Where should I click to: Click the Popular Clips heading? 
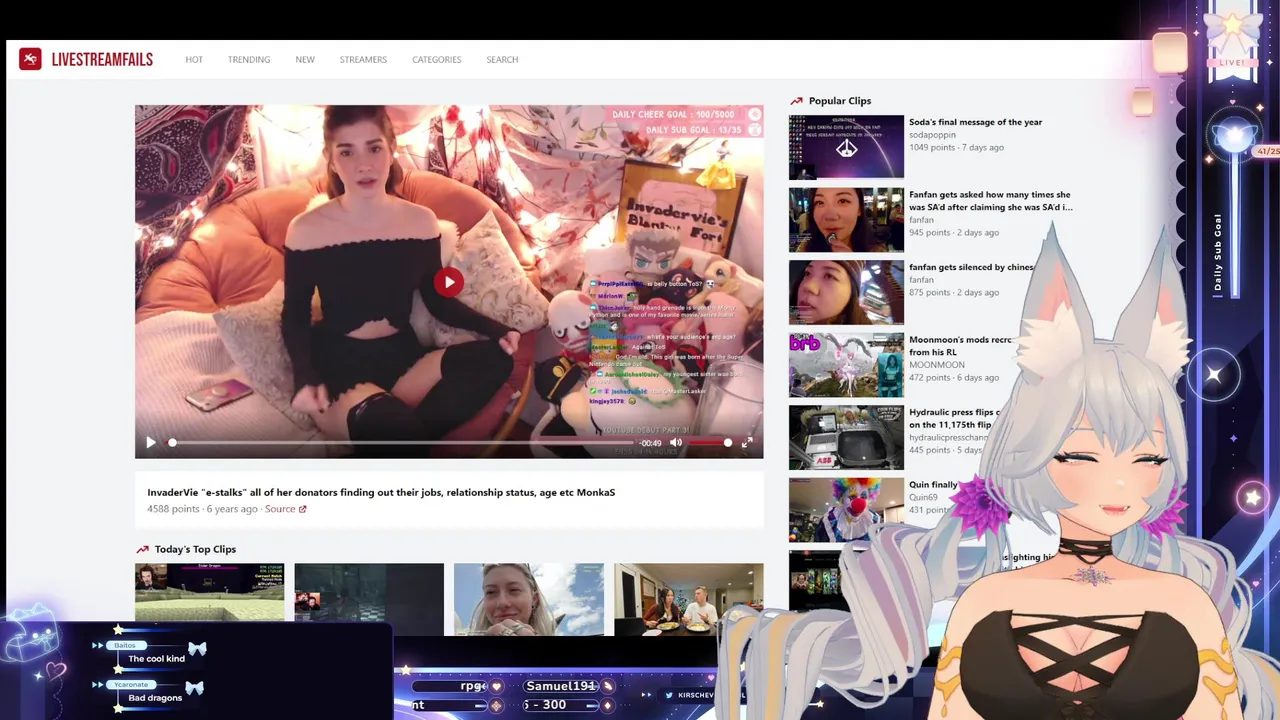(x=840, y=101)
